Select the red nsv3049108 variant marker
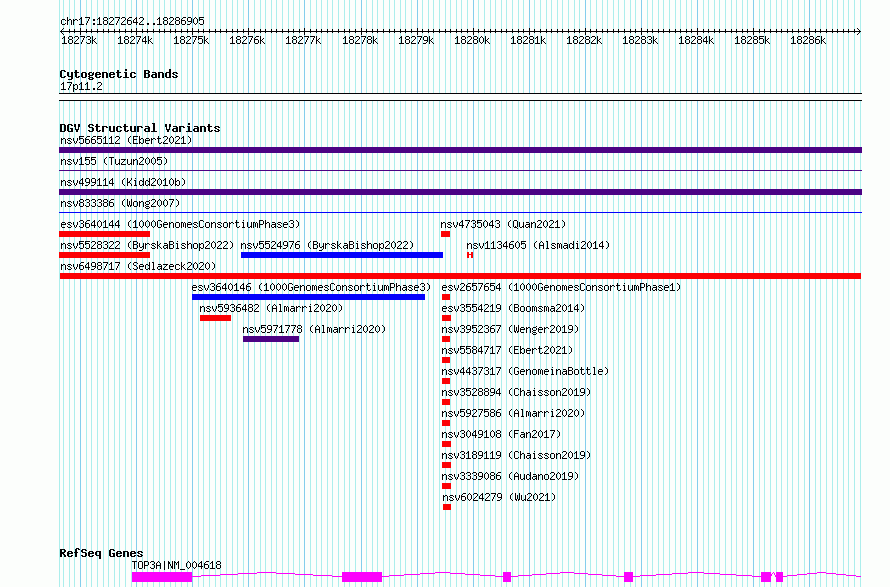890x587 pixels. (446, 444)
